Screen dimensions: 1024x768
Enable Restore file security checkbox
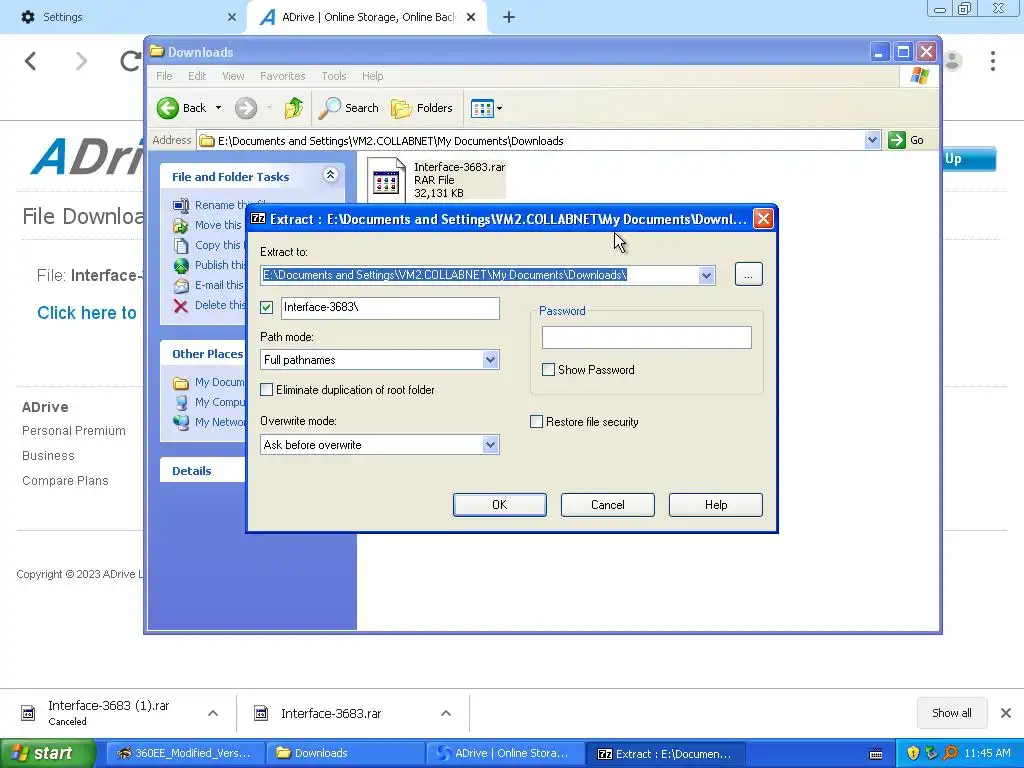tap(536, 422)
